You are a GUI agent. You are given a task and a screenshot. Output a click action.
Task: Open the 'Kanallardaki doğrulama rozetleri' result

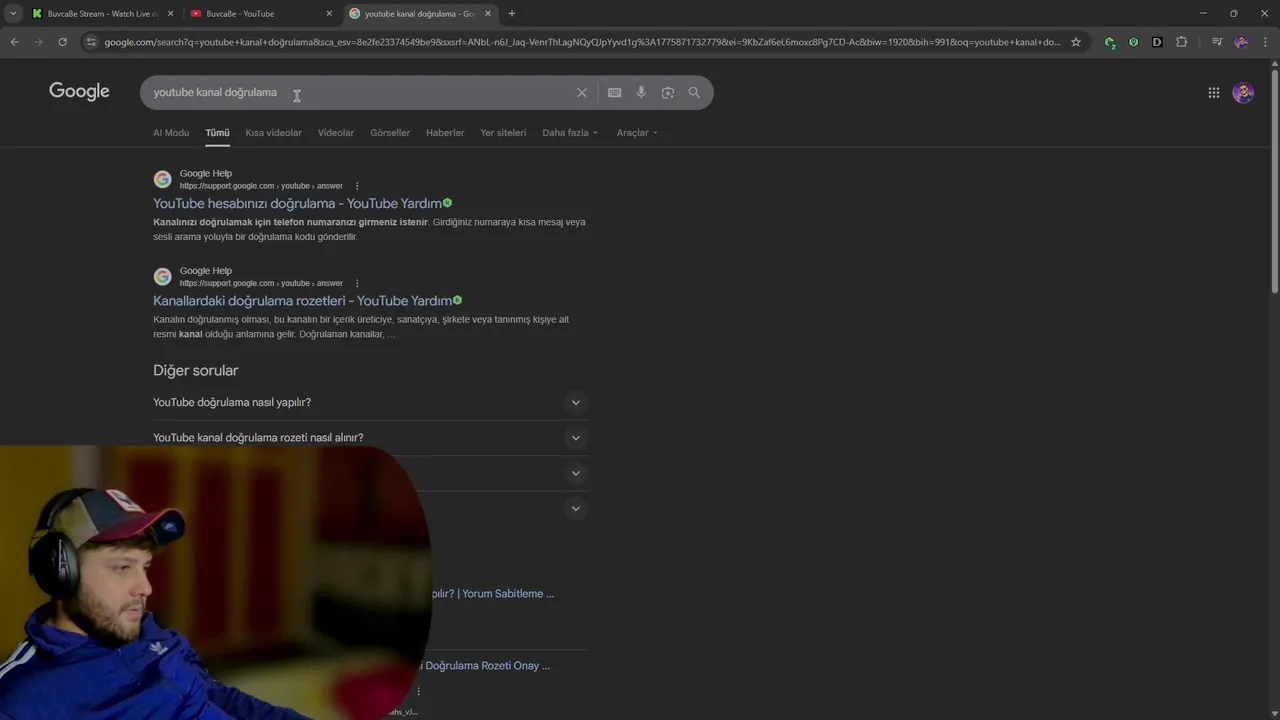pos(302,300)
